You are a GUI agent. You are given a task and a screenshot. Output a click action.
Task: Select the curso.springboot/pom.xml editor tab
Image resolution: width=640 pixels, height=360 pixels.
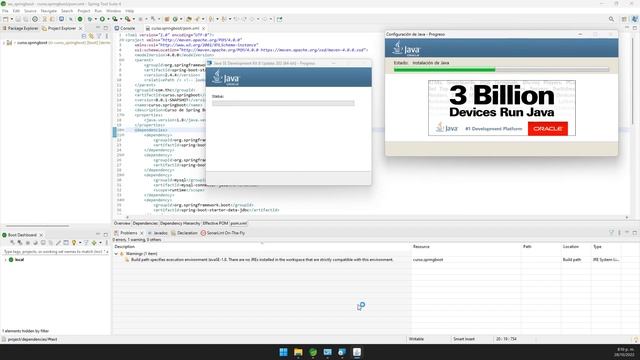(175, 28)
